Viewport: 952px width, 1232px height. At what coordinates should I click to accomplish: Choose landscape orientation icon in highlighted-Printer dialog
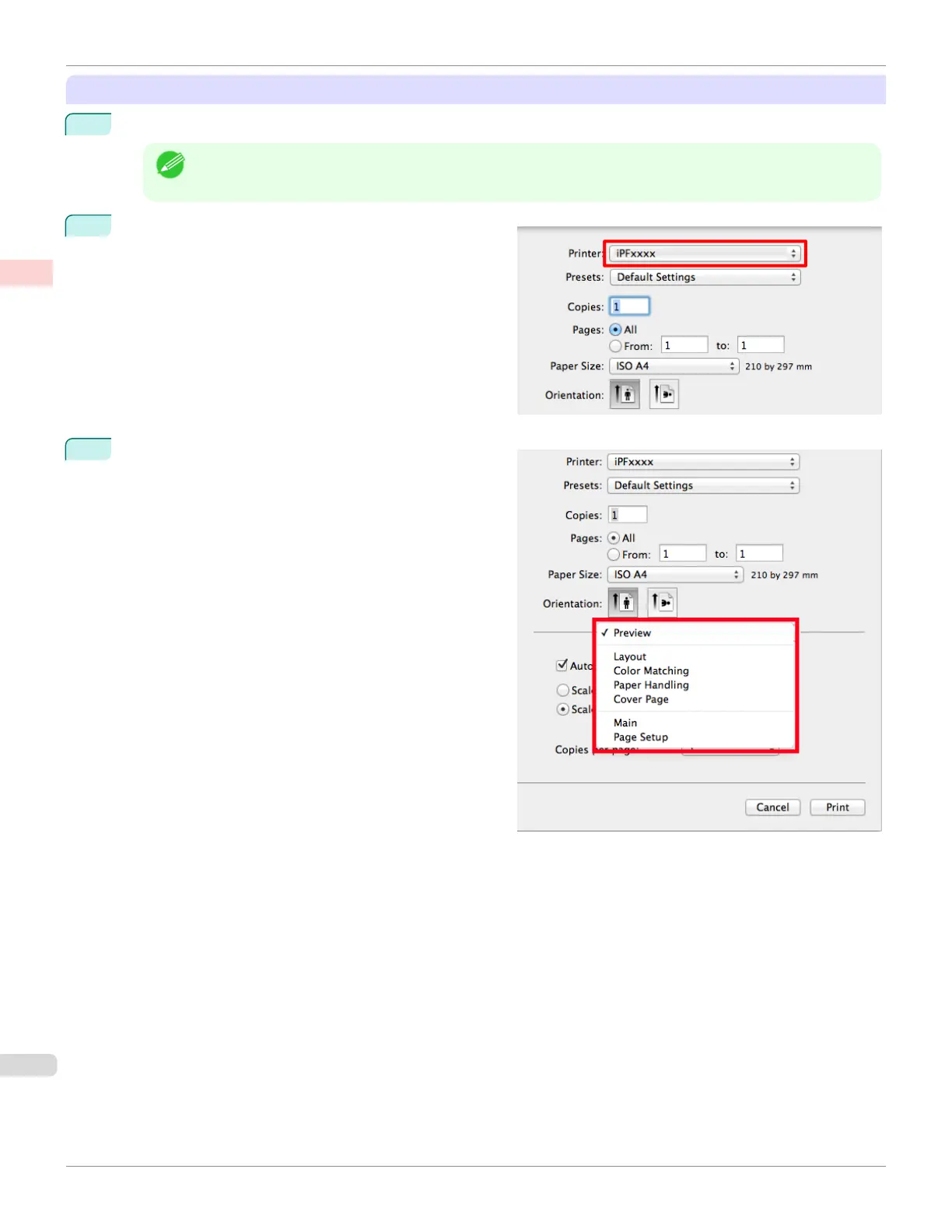coord(663,394)
